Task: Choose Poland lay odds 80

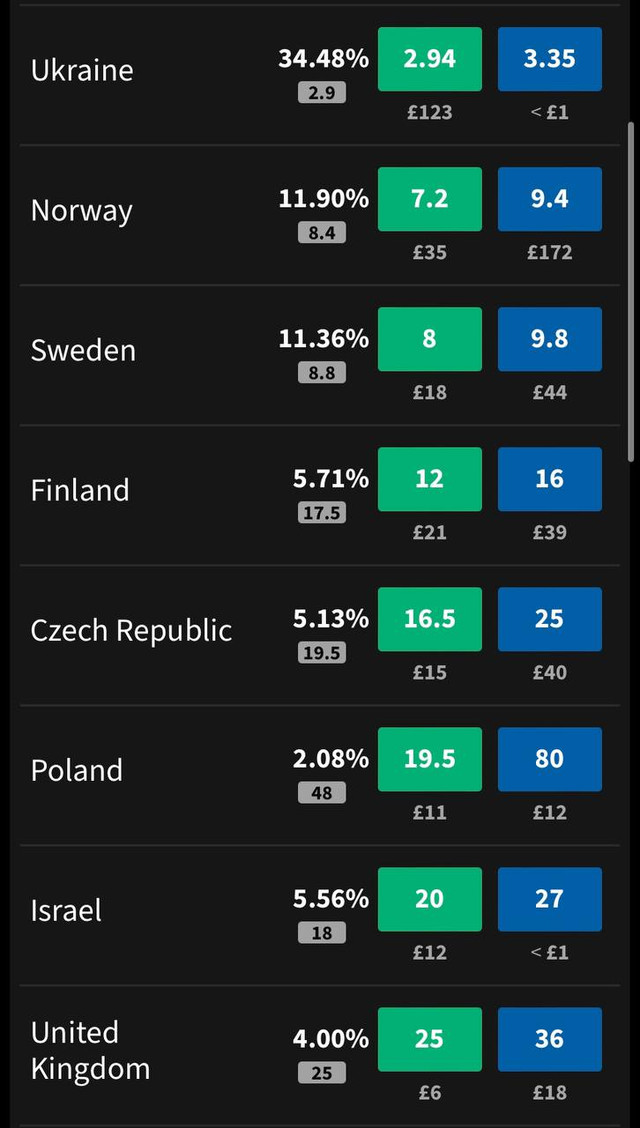Action: coord(549,759)
